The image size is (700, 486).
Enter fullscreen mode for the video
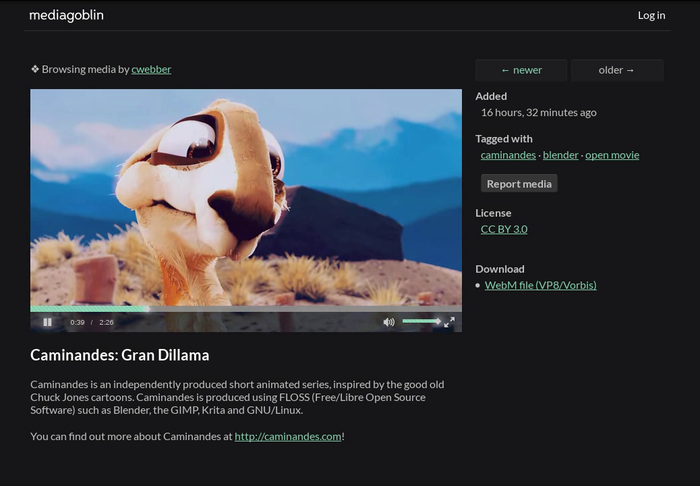(449, 322)
